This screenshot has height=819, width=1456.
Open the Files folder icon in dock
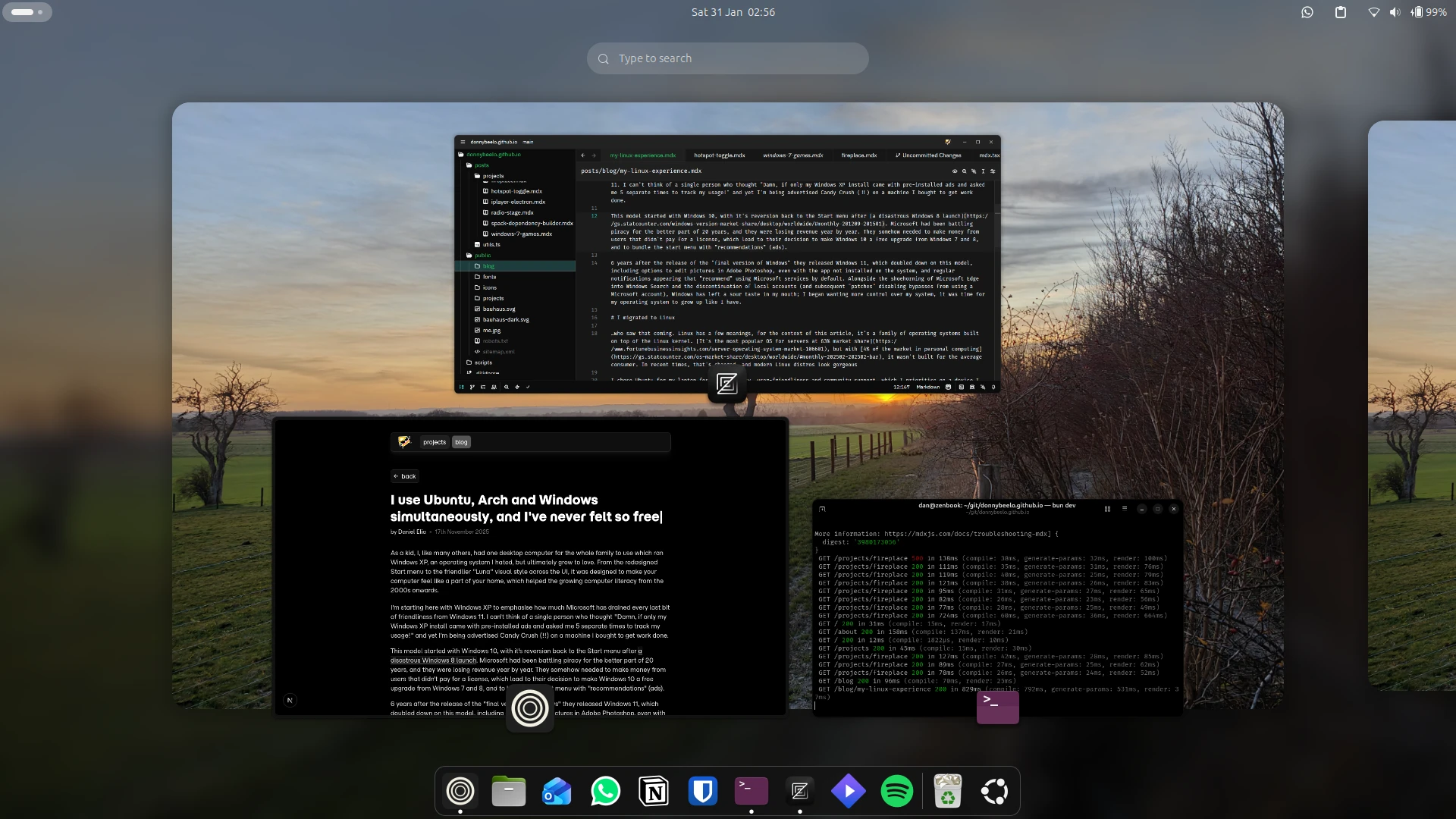point(508,792)
